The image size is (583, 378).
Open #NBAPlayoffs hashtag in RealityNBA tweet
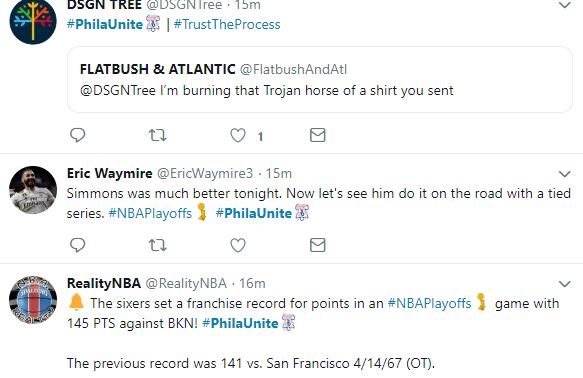pyautogui.click(x=429, y=303)
